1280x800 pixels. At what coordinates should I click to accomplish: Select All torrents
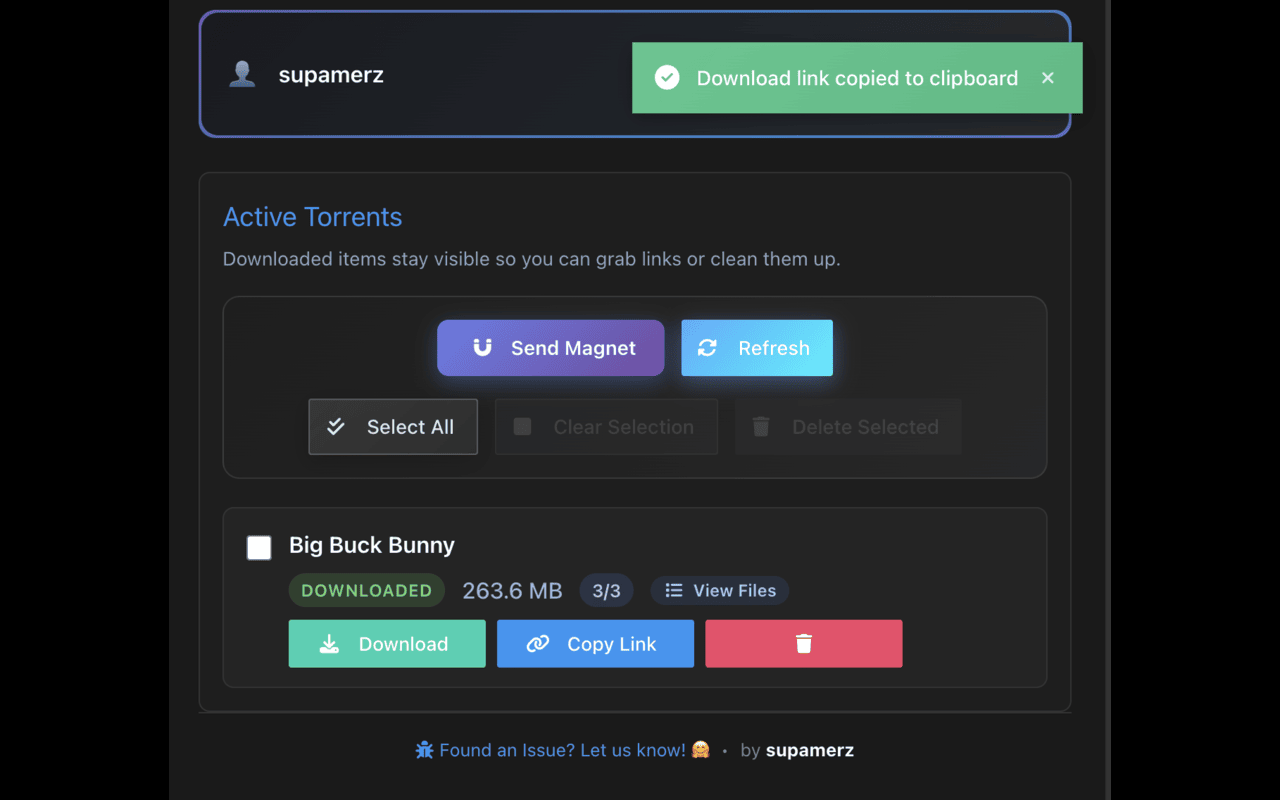(393, 427)
